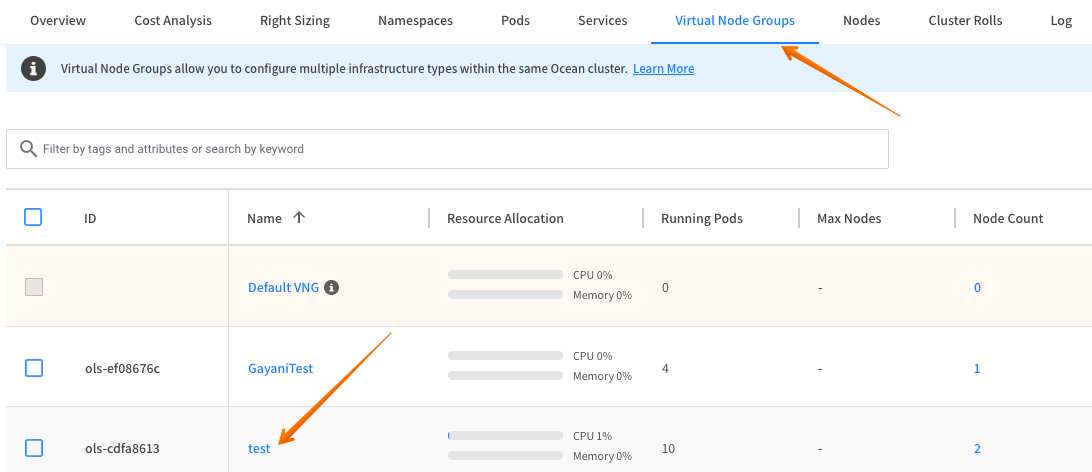This screenshot has height=472, width=1092.
Task: Click the sort arrow next to Name
Action: pos(299,218)
